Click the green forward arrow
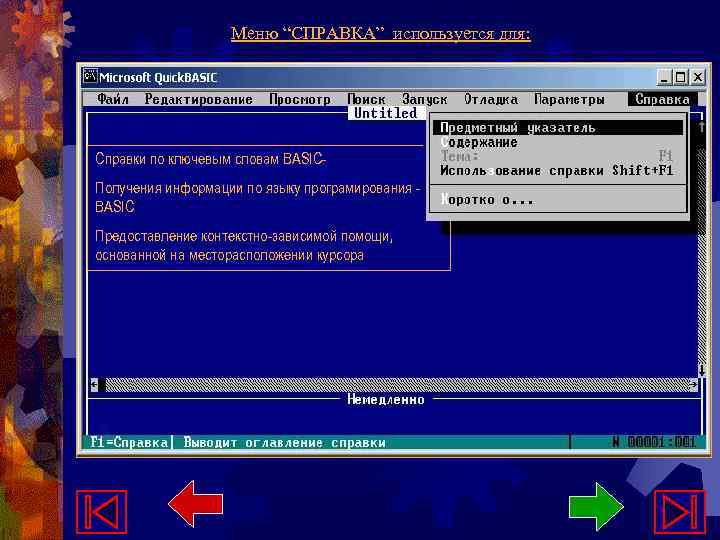720x540 pixels. click(596, 506)
